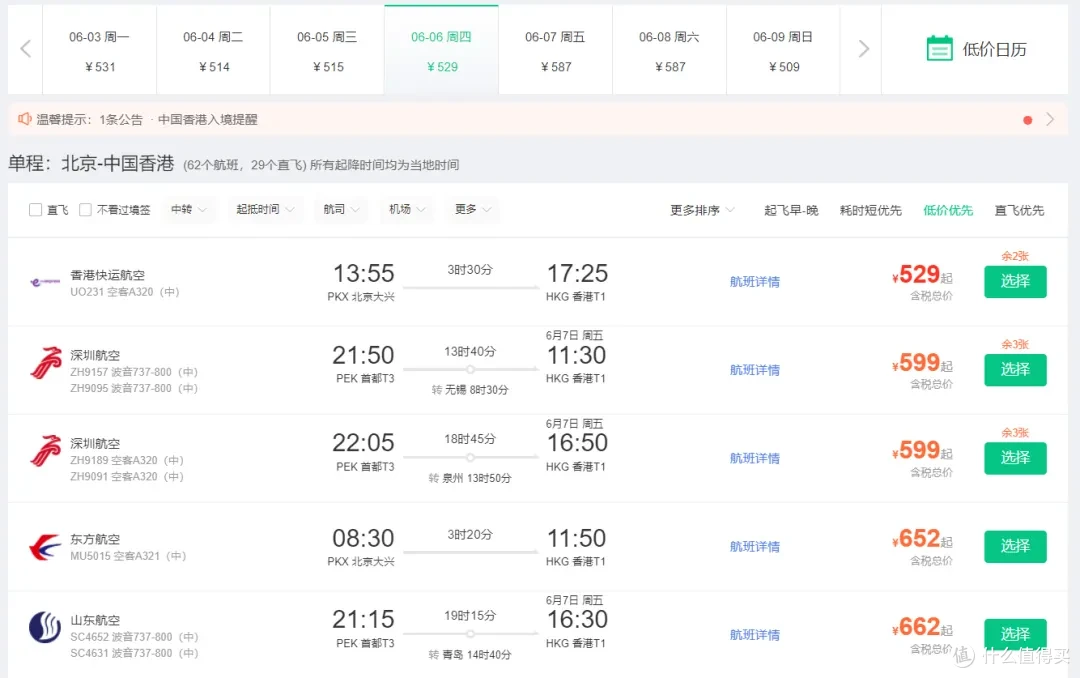Open the 中国香港入境提醒 notice
The height and width of the screenshot is (678, 1080).
207,119
